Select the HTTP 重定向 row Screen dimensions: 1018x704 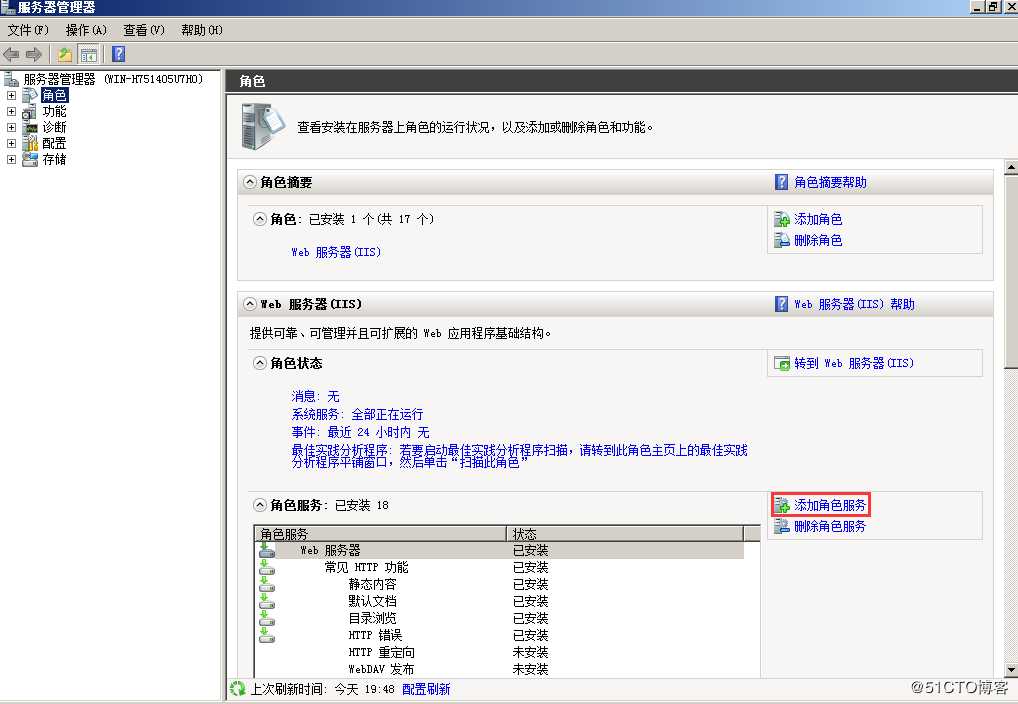tap(500, 652)
